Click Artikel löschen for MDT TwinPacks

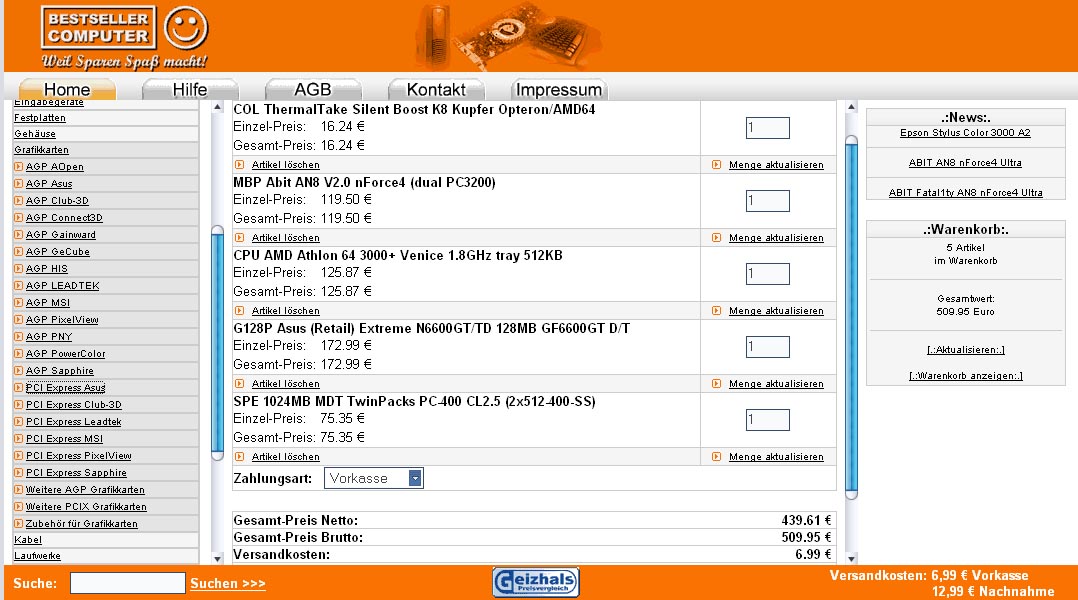click(285, 457)
